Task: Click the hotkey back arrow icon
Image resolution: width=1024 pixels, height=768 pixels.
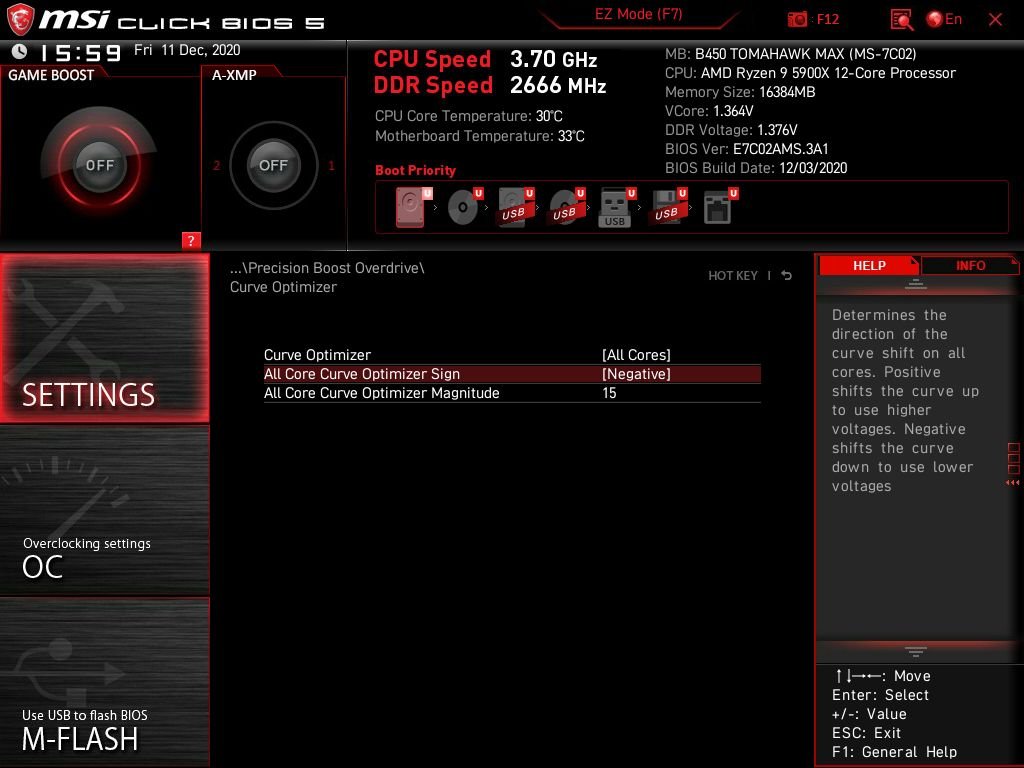Action: tap(786, 276)
